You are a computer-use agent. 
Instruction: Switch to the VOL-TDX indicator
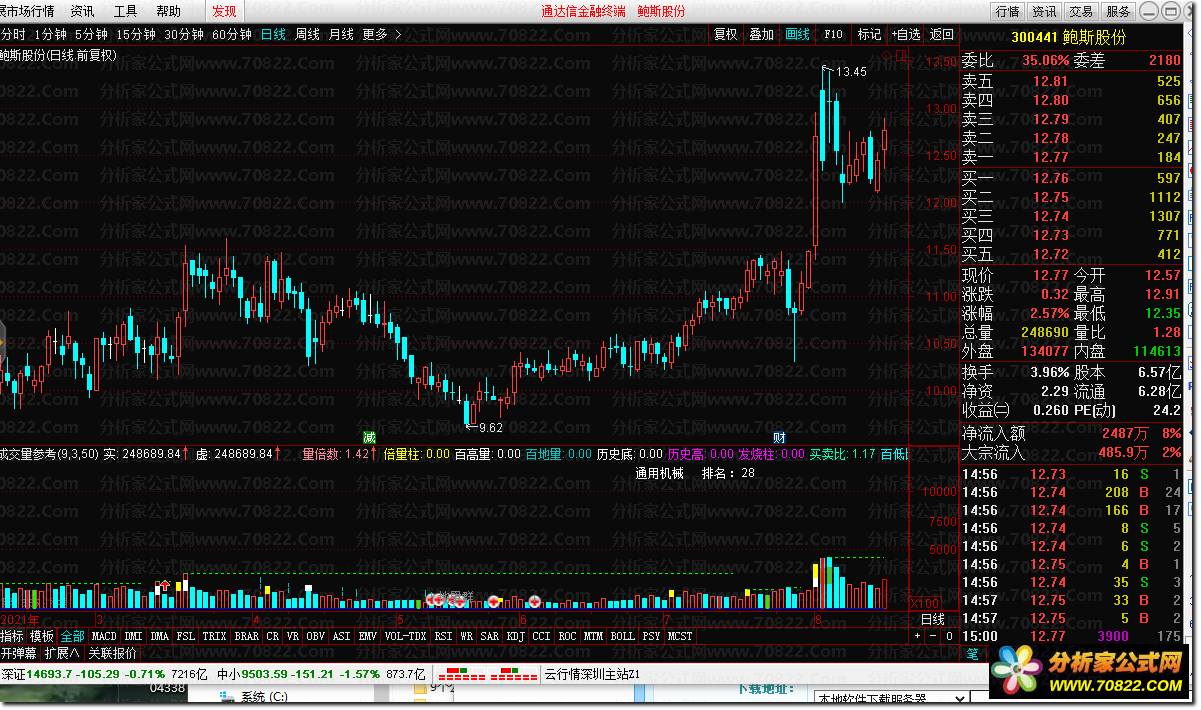click(x=406, y=636)
